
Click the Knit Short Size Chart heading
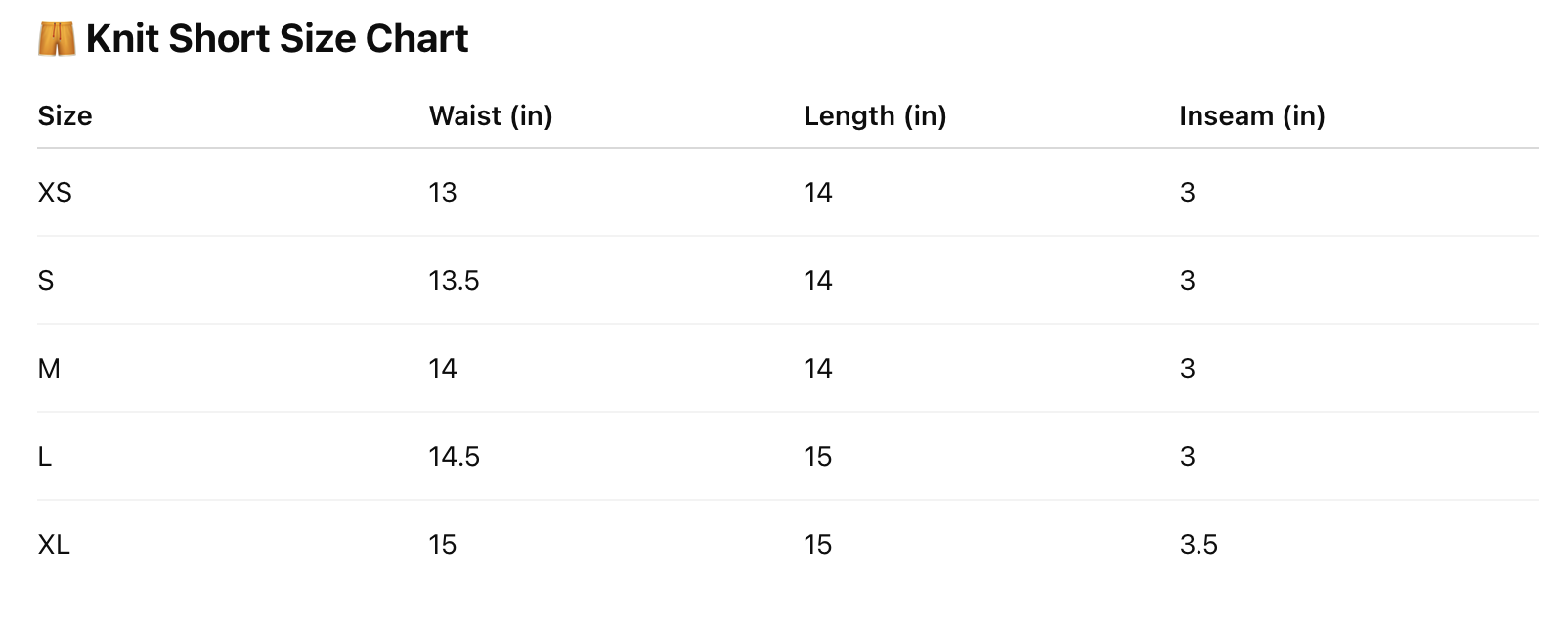(x=277, y=39)
